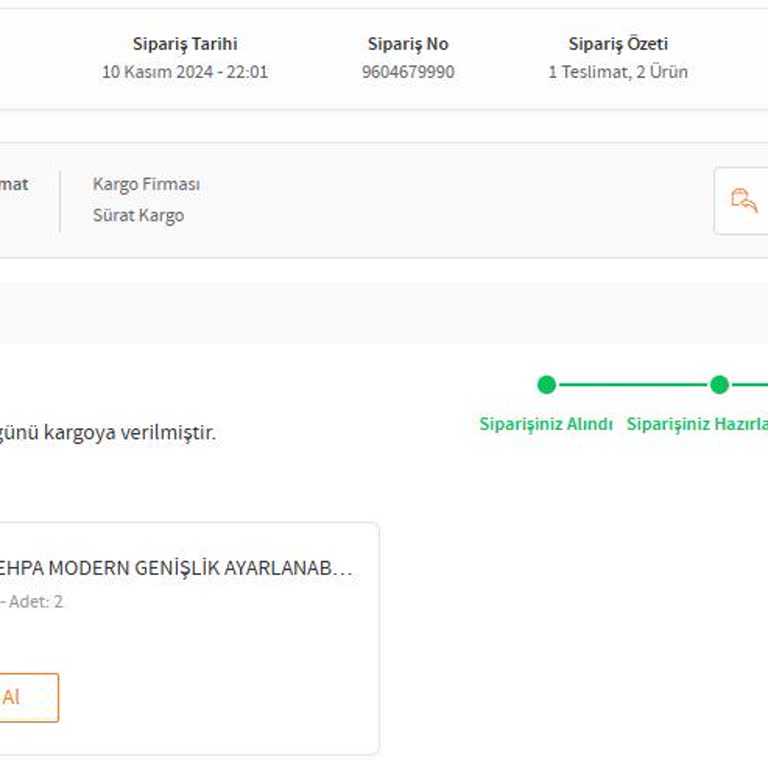Click the 'Adet: 2' quantity text
The width and height of the screenshot is (768, 768).
36,601
